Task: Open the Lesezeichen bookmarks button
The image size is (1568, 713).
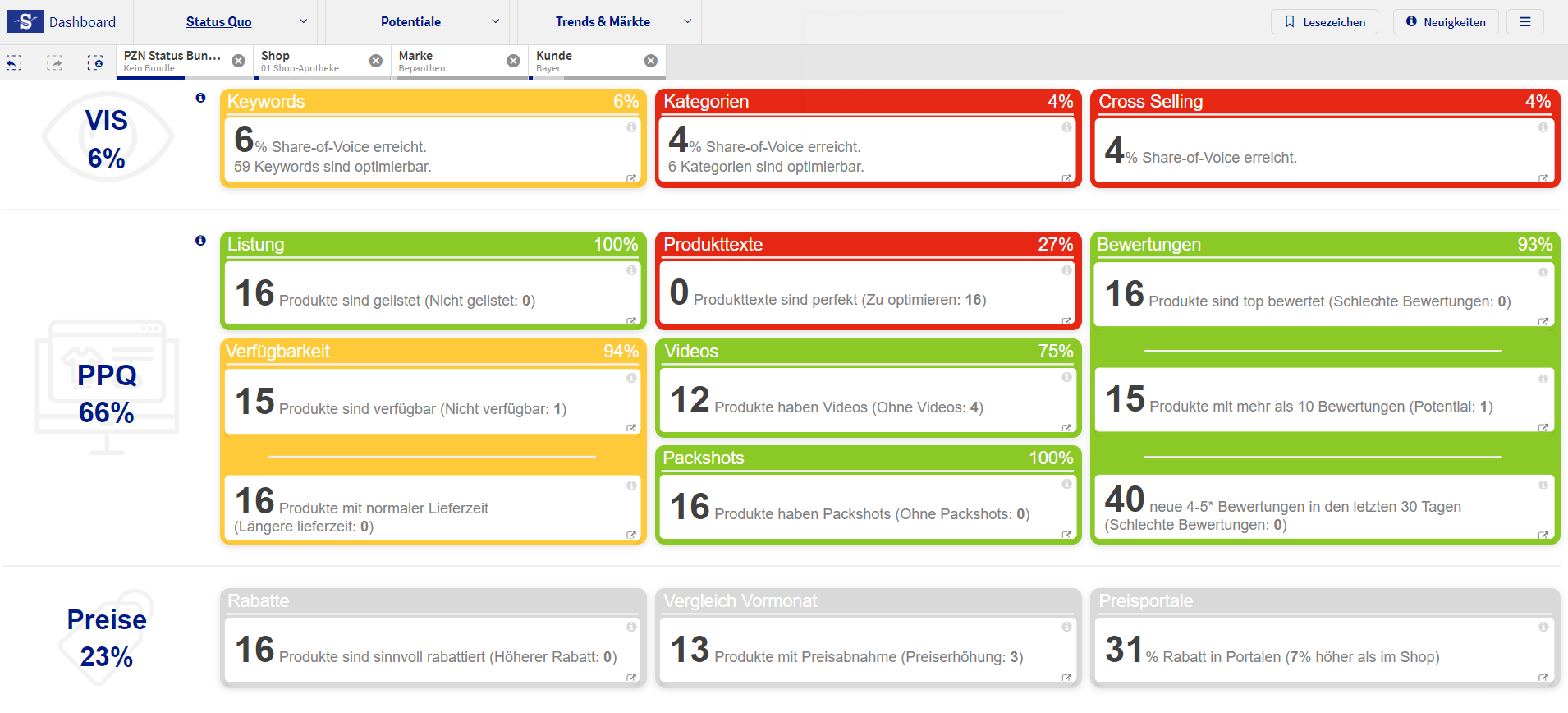Action: tap(1324, 22)
